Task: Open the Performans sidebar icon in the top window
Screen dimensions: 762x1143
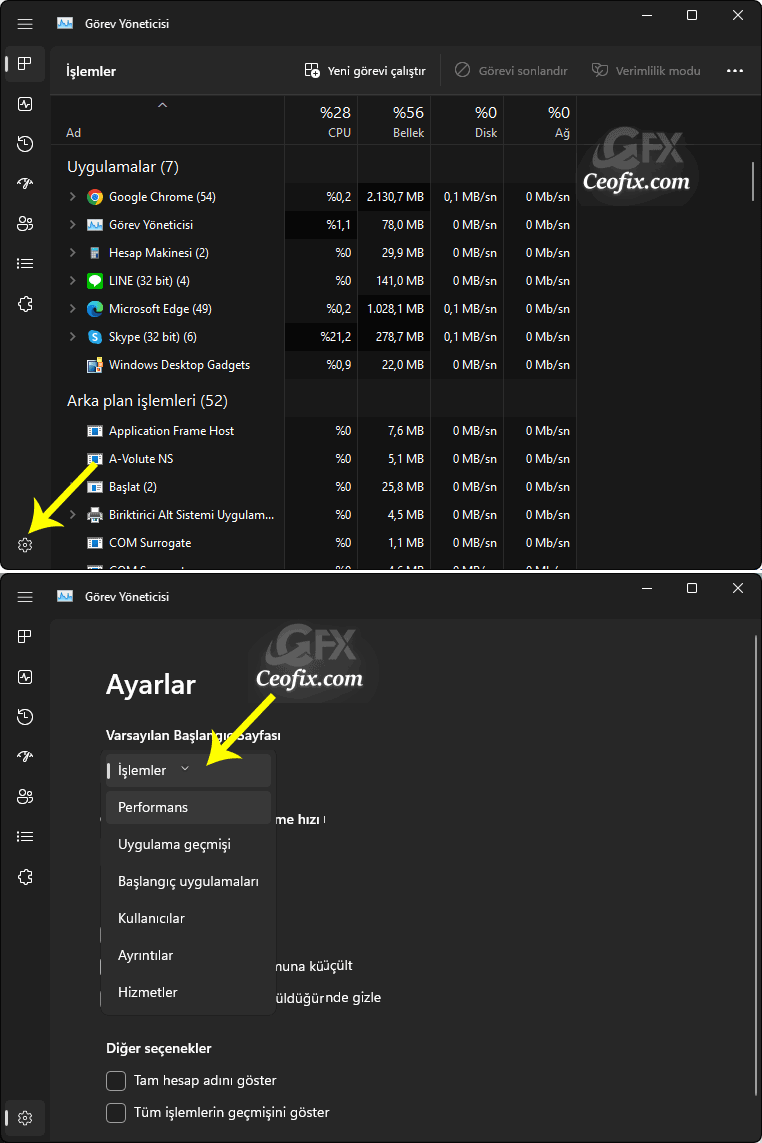Action: pos(25,104)
